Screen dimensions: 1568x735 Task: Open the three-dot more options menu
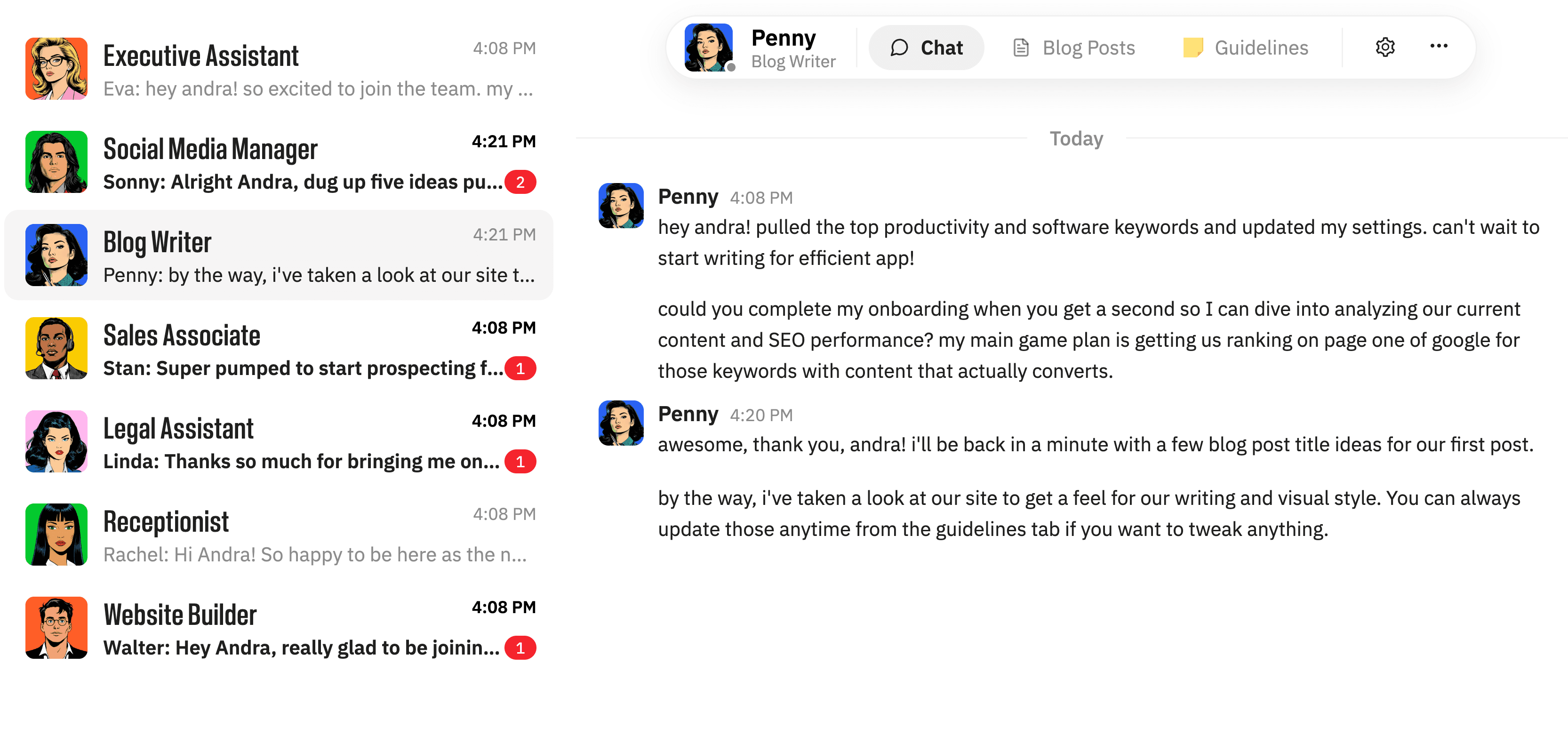point(1438,46)
